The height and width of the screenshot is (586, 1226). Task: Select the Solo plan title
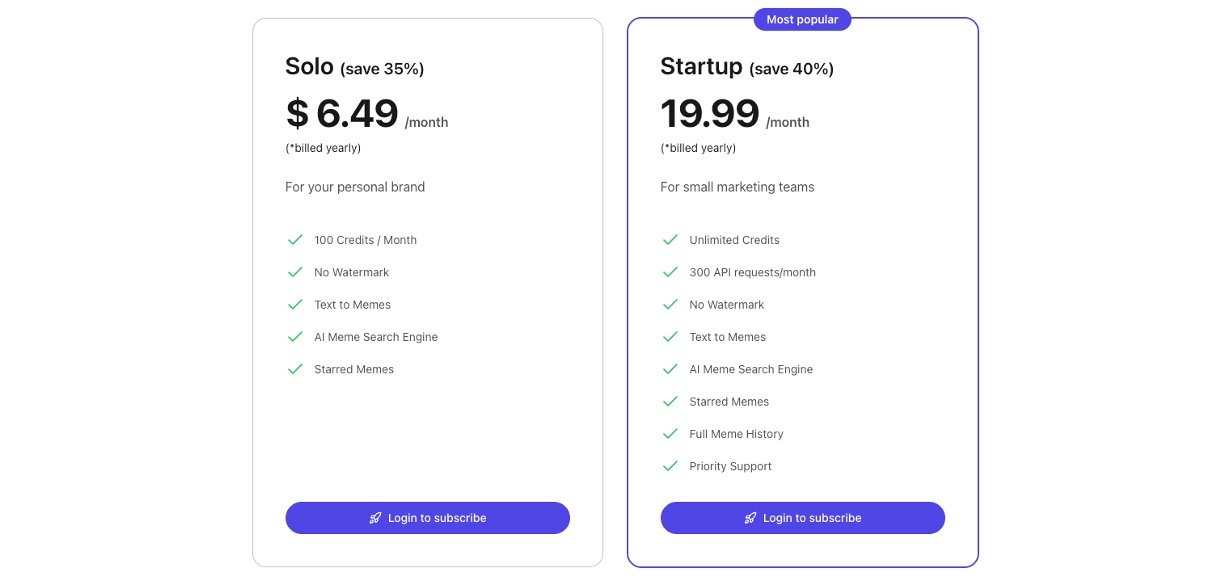tap(309, 67)
